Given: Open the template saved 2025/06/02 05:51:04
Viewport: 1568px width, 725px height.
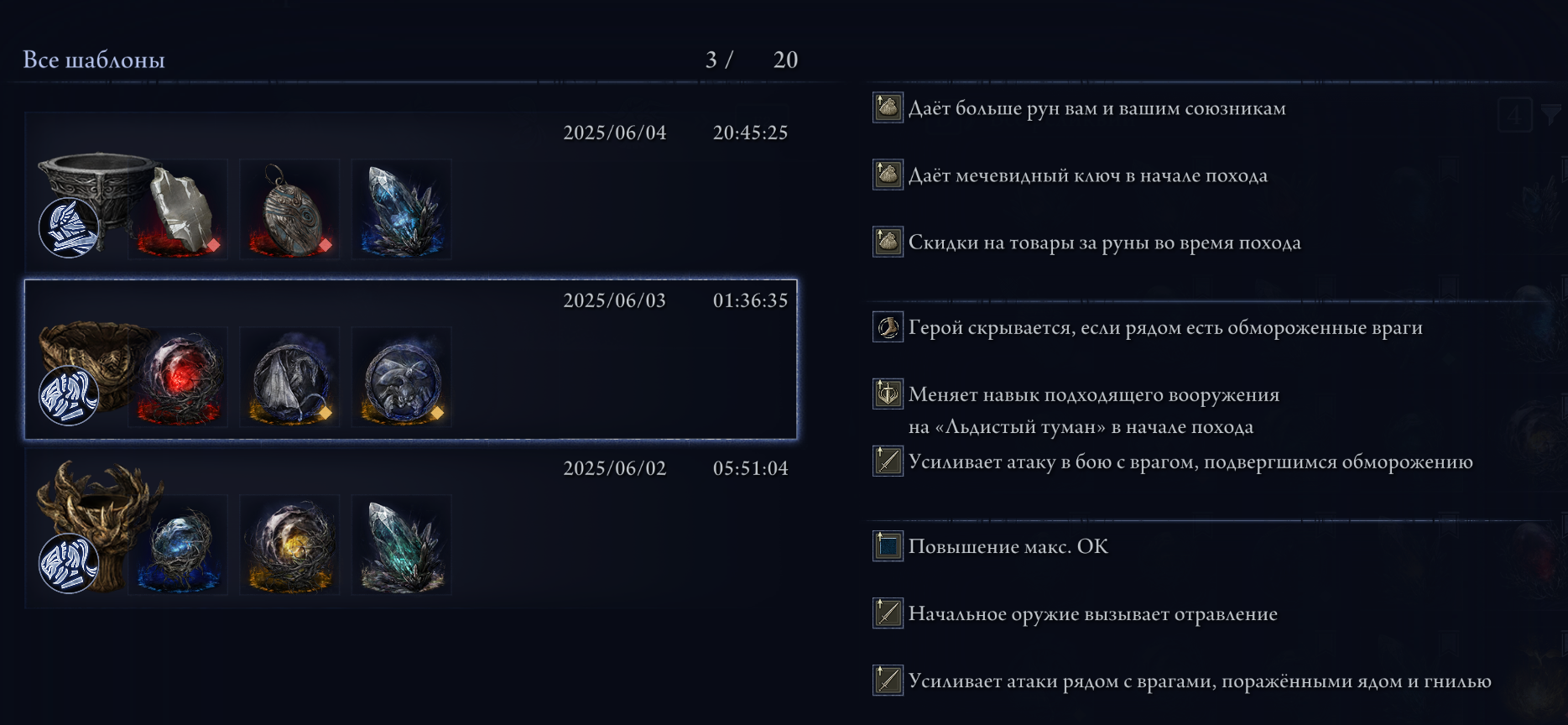Looking at the screenshot, I should pos(411,527).
